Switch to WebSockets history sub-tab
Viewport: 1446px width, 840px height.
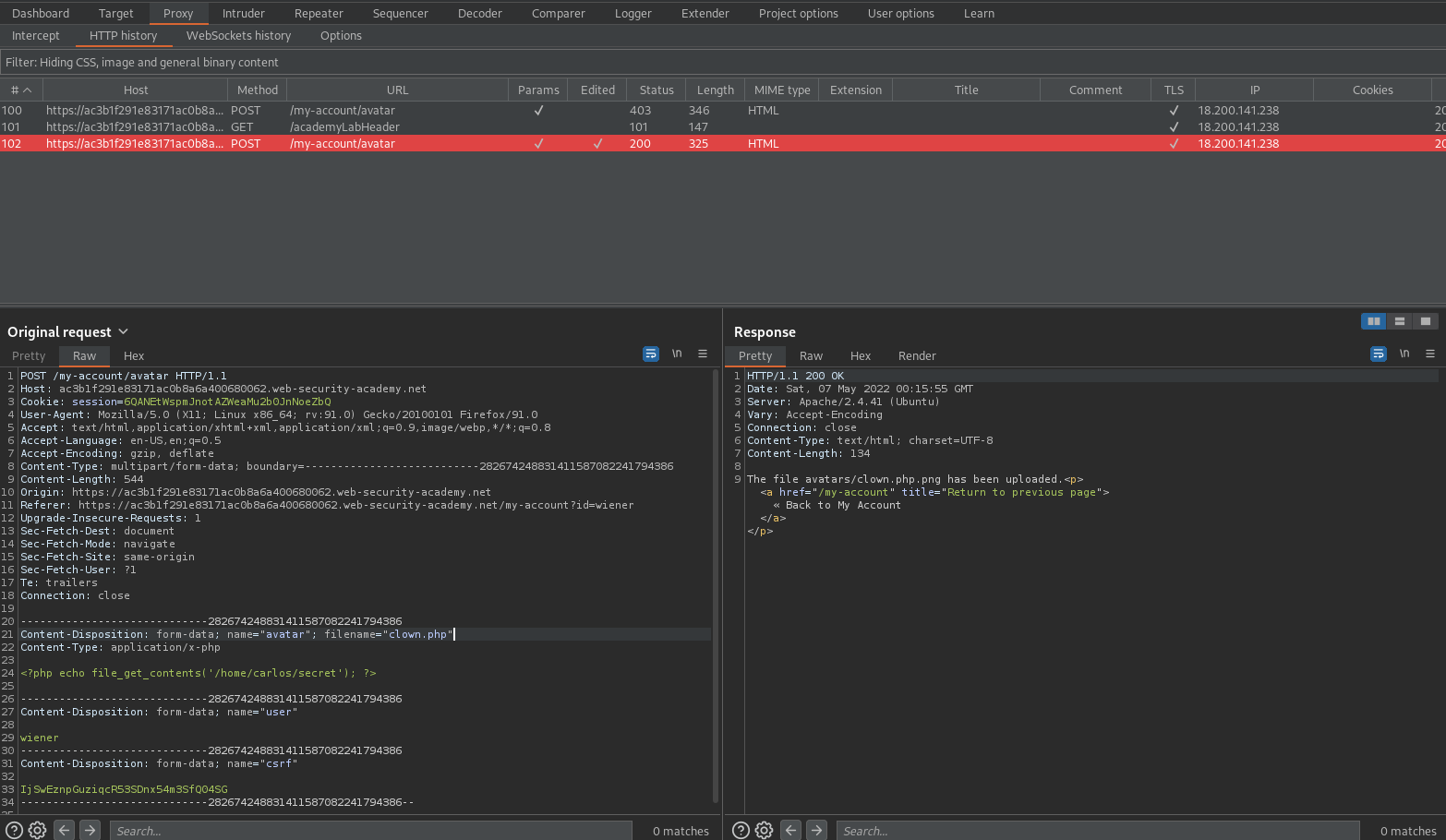pos(238,35)
